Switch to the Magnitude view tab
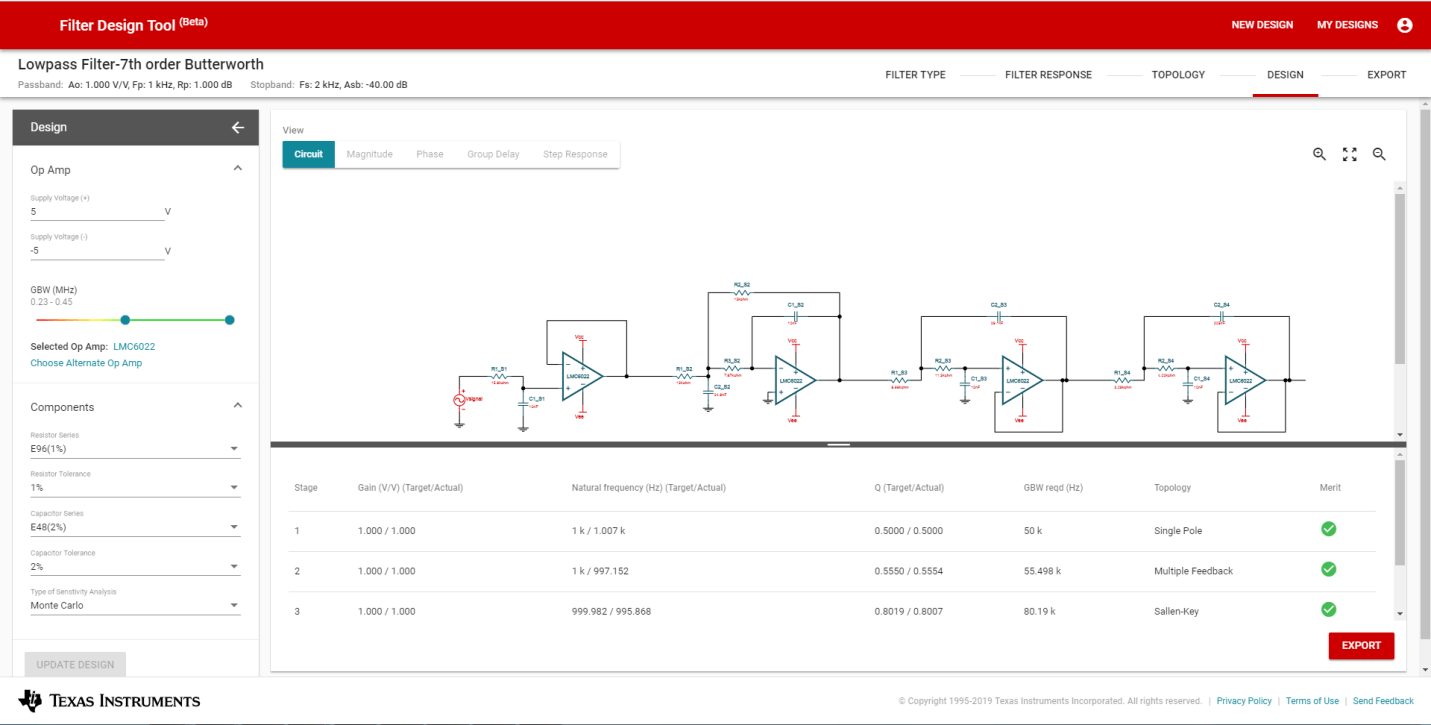Image resolution: width=1431 pixels, height=725 pixels. coord(369,154)
